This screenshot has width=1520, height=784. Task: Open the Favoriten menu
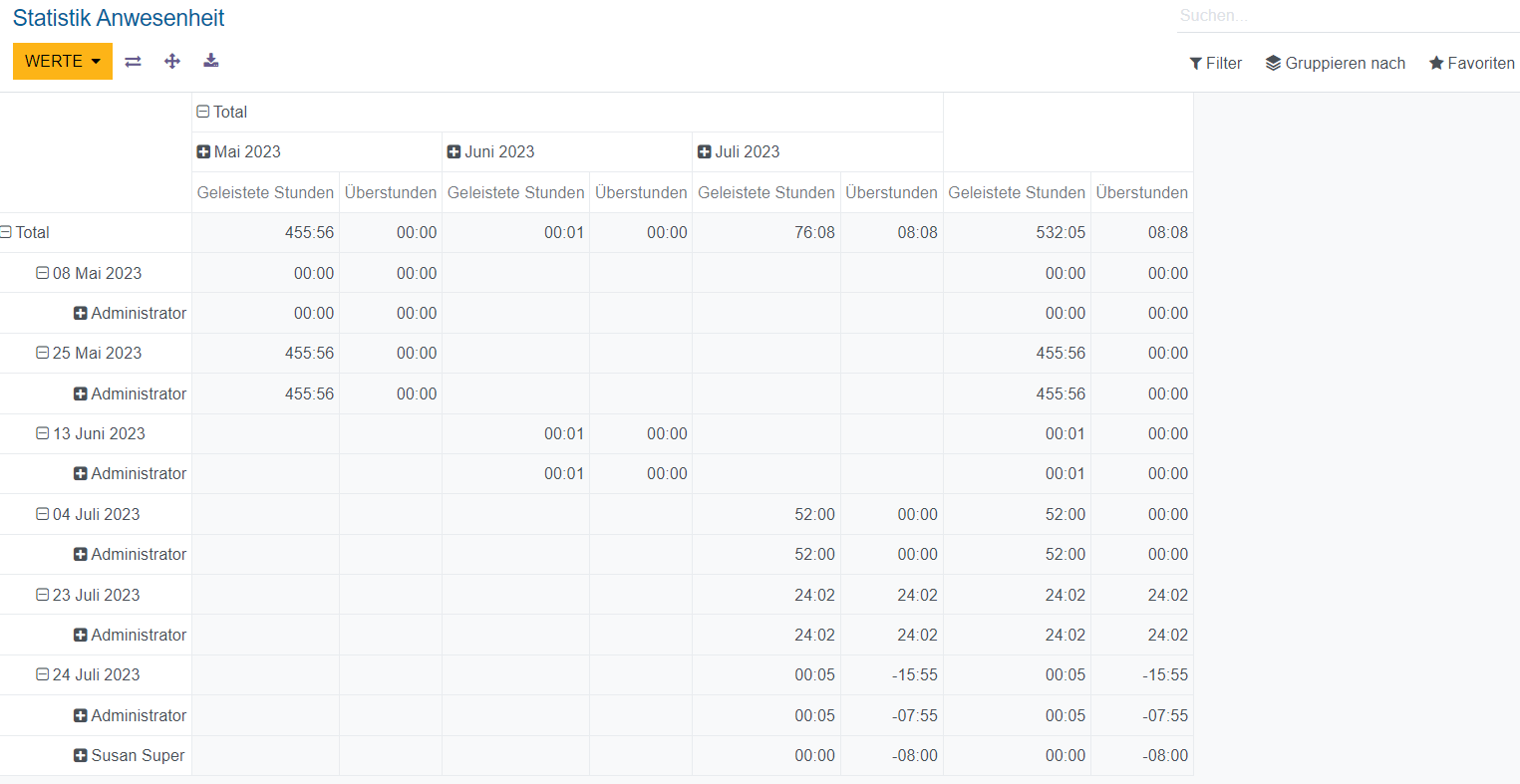click(1471, 64)
